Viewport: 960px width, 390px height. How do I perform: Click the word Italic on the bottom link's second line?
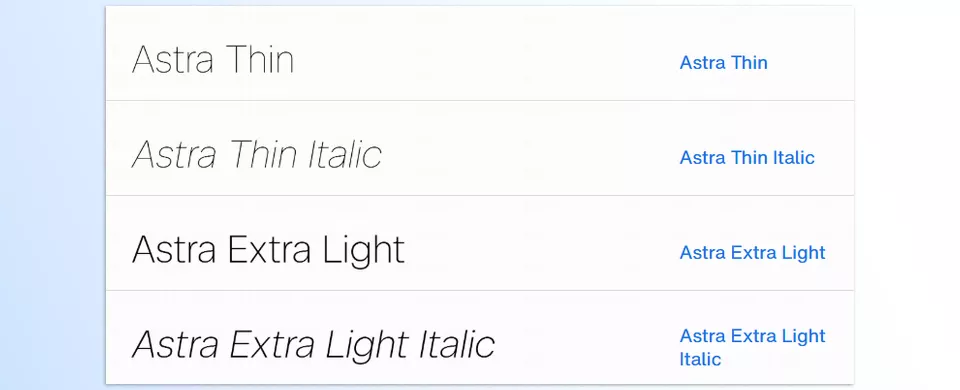700,359
